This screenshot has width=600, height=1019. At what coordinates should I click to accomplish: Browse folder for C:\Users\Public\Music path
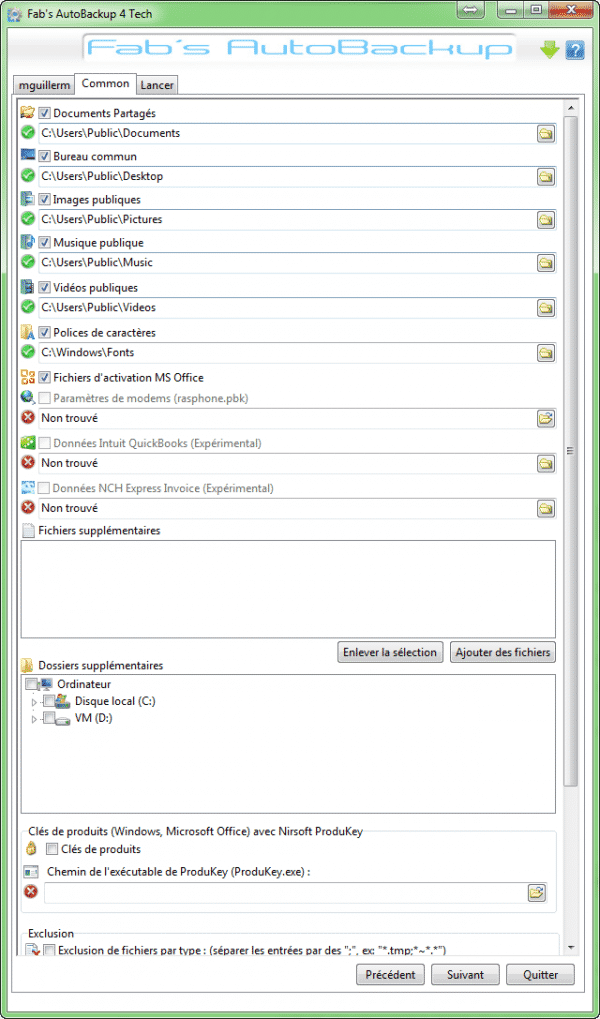[545, 263]
